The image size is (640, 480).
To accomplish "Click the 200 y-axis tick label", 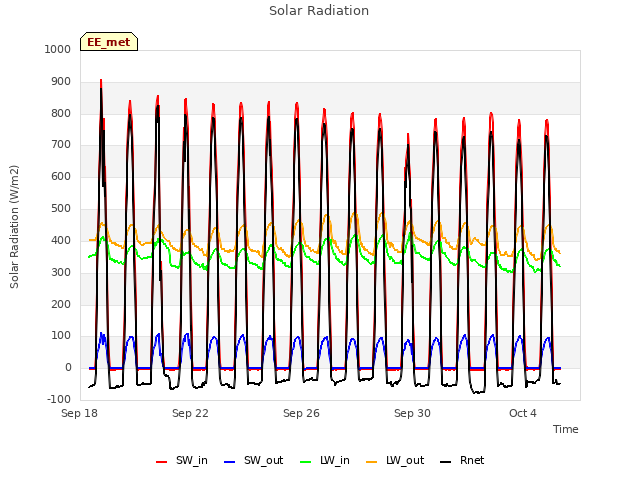I will point(61,304).
